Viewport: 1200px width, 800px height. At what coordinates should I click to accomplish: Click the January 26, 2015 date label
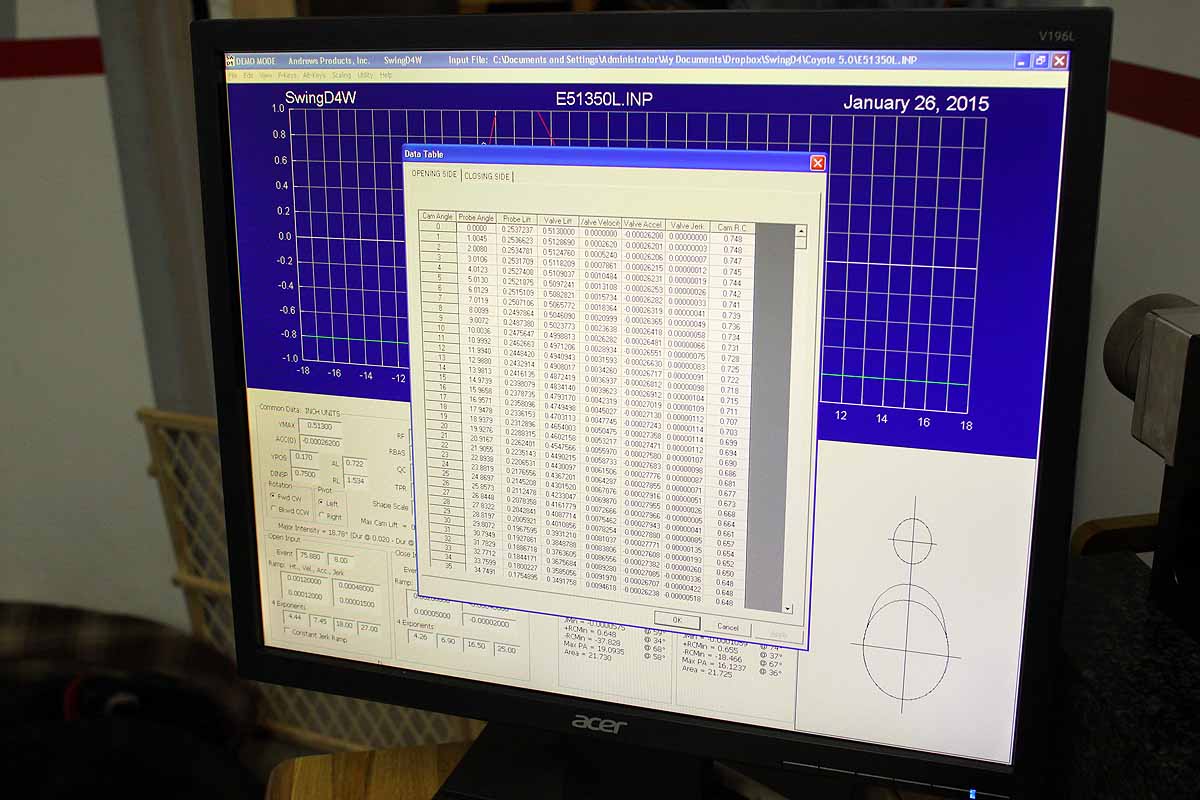click(915, 103)
